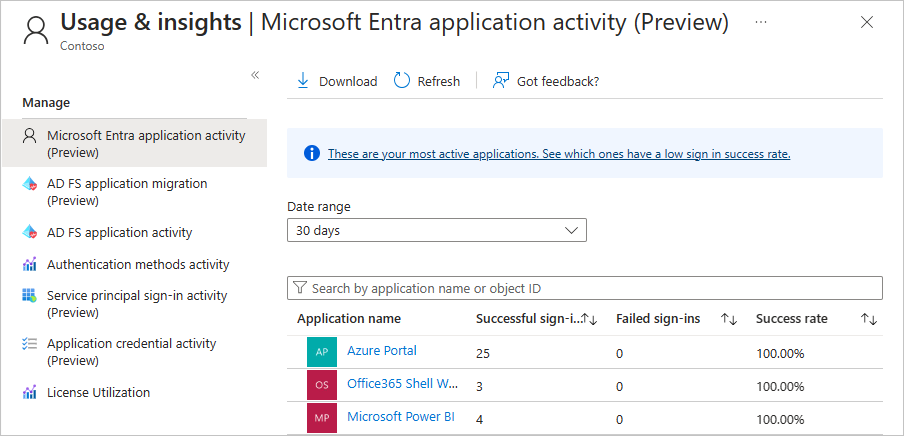This screenshot has height=436, width=904.
Task: Click the filter funnel icon in search box
Action: tap(299, 288)
